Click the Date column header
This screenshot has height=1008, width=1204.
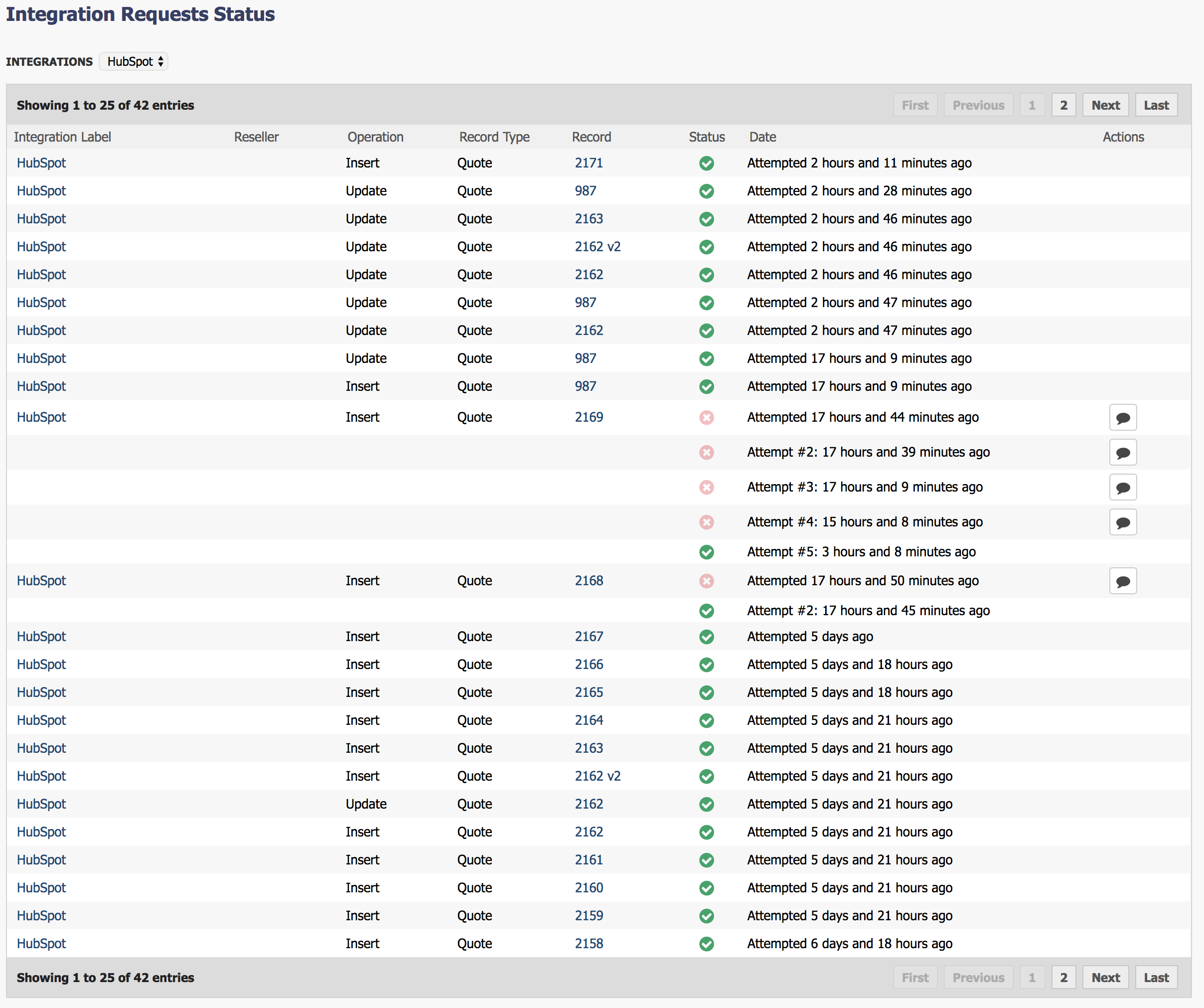pos(762,137)
